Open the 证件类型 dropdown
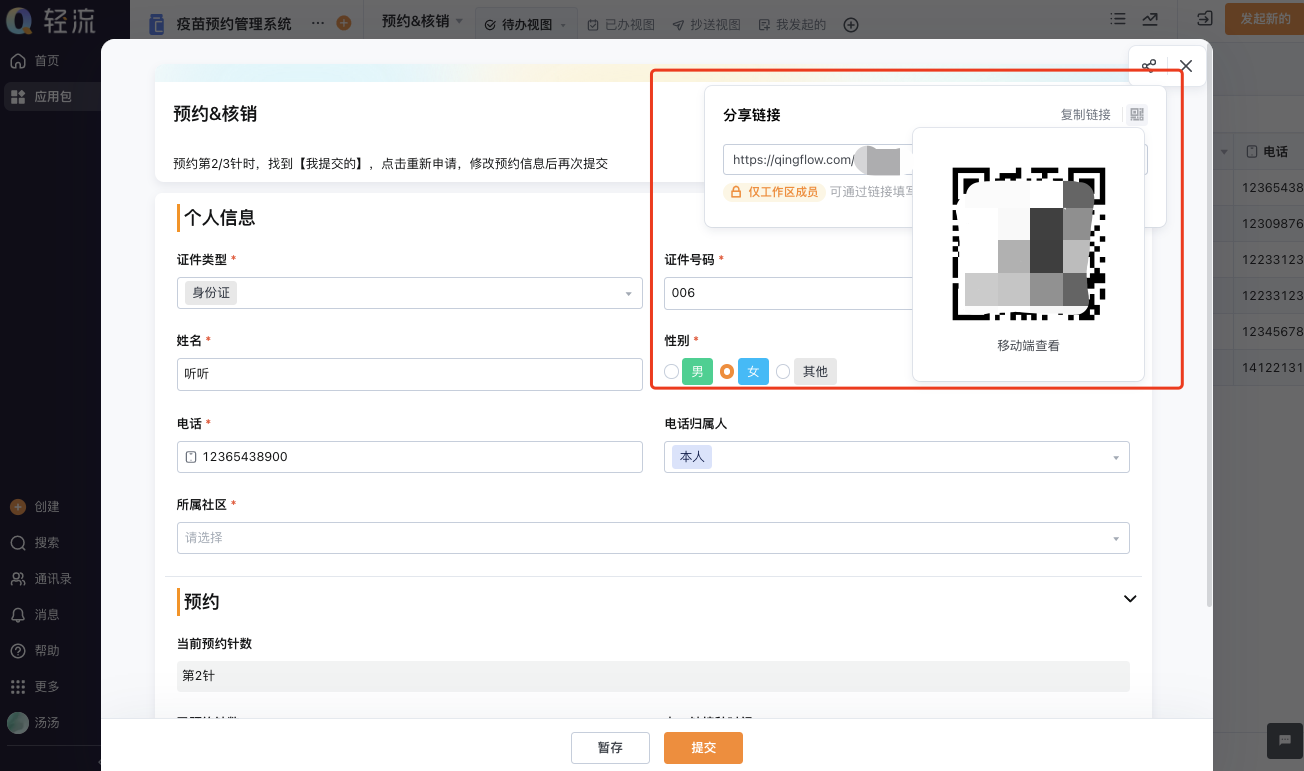The width and height of the screenshot is (1304, 771). click(x=409, y=293)
